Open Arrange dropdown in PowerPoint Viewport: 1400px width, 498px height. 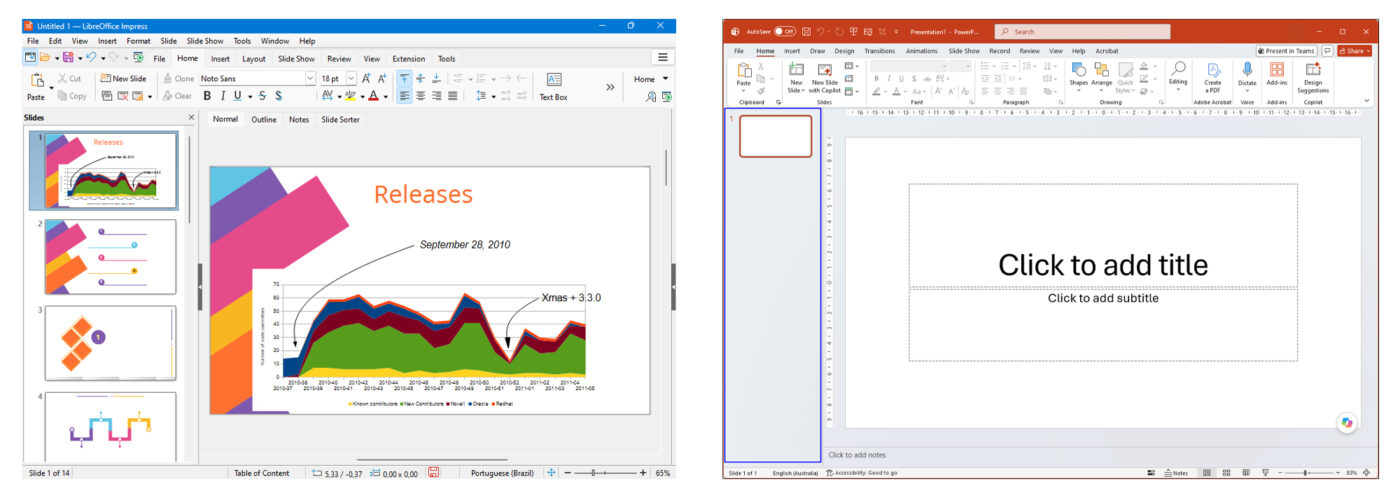[1102, 77]
